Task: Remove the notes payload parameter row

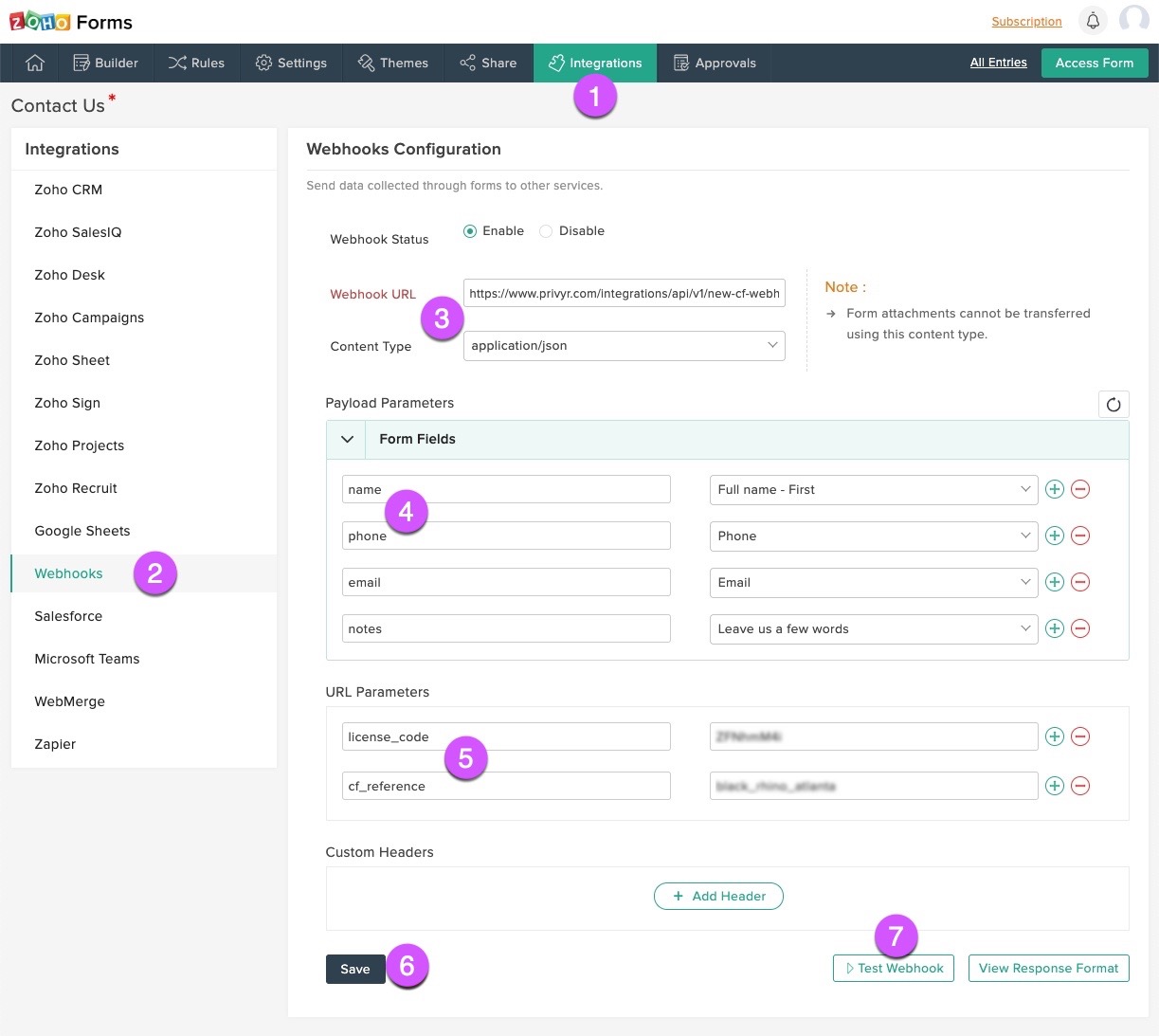Action: point(1080,628)
